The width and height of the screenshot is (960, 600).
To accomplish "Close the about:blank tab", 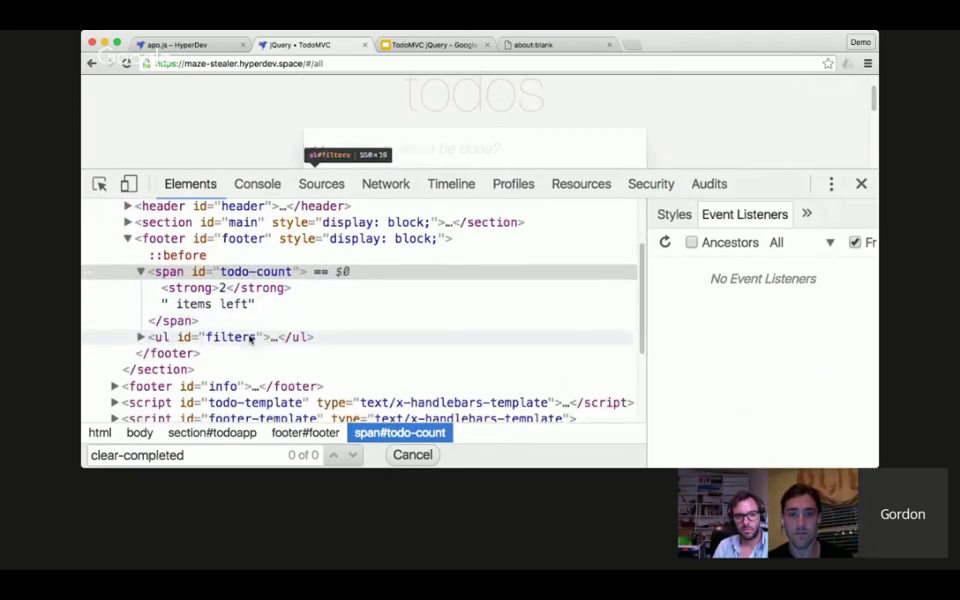I will point(609,45).
